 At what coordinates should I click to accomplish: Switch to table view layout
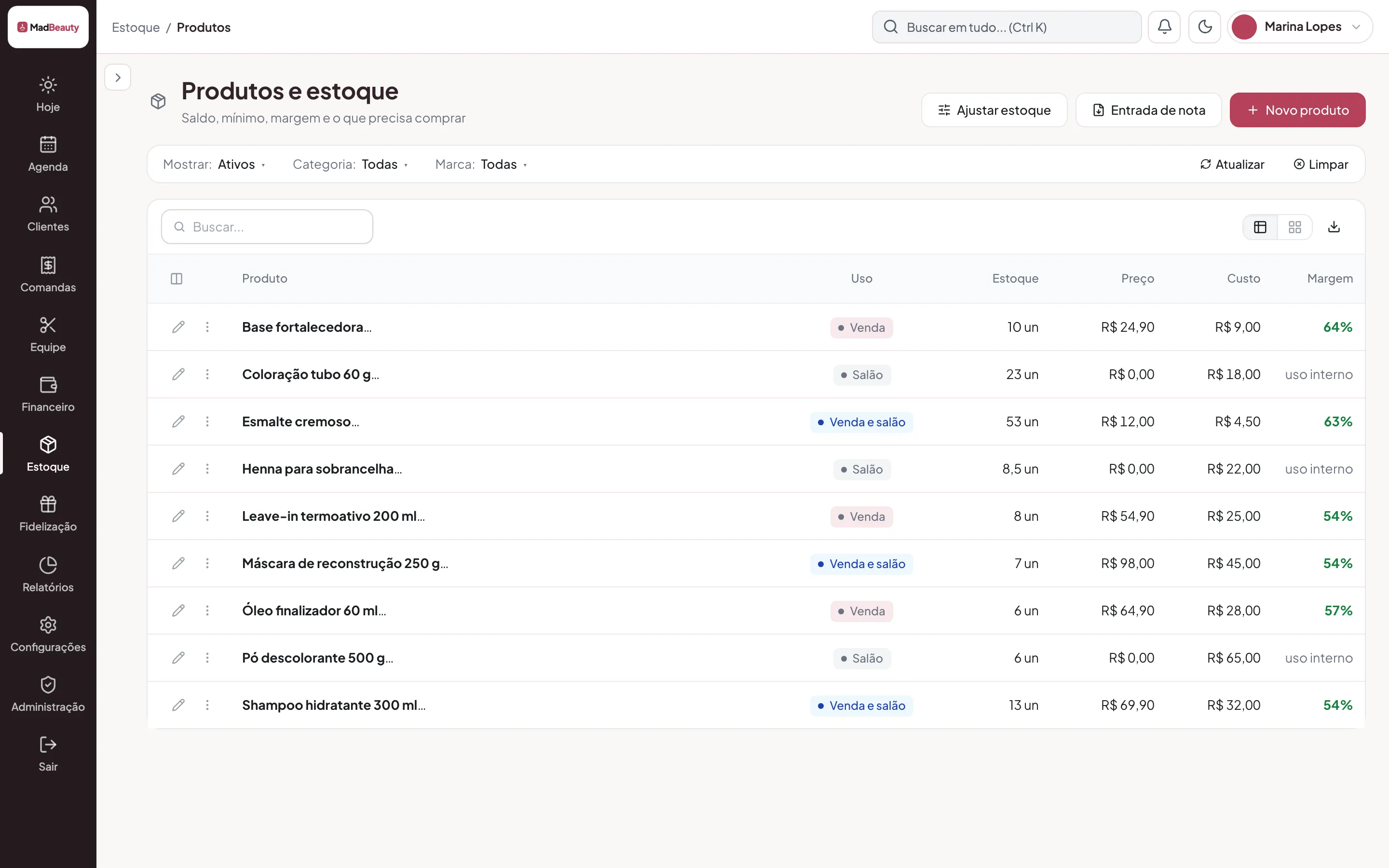click(1260, 227)
